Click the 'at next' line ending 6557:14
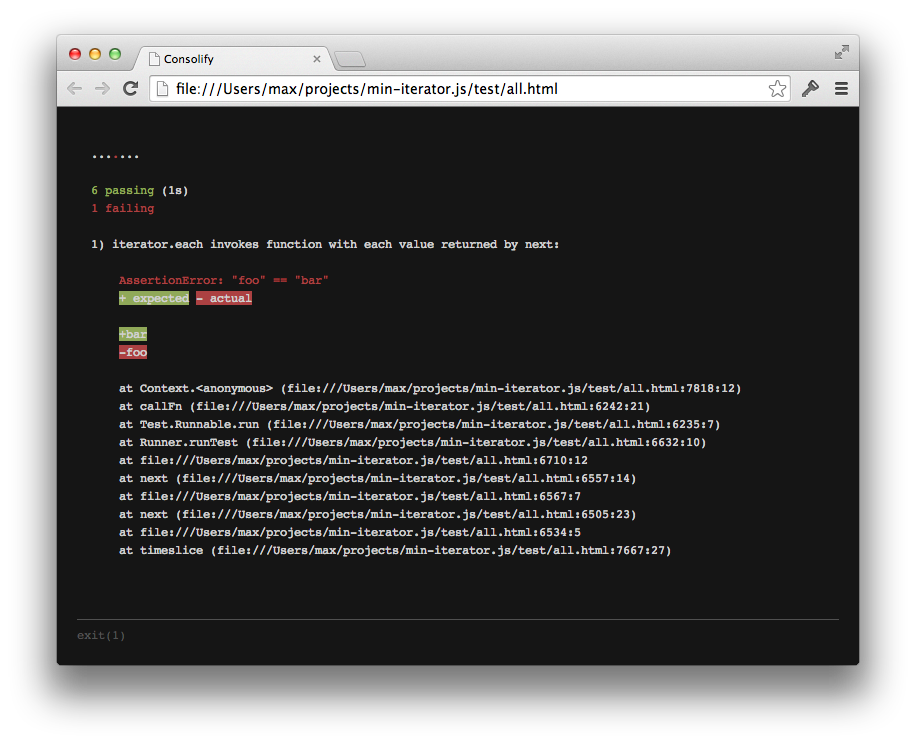Viewport: 916px width, 744px height. coord(377,478)
